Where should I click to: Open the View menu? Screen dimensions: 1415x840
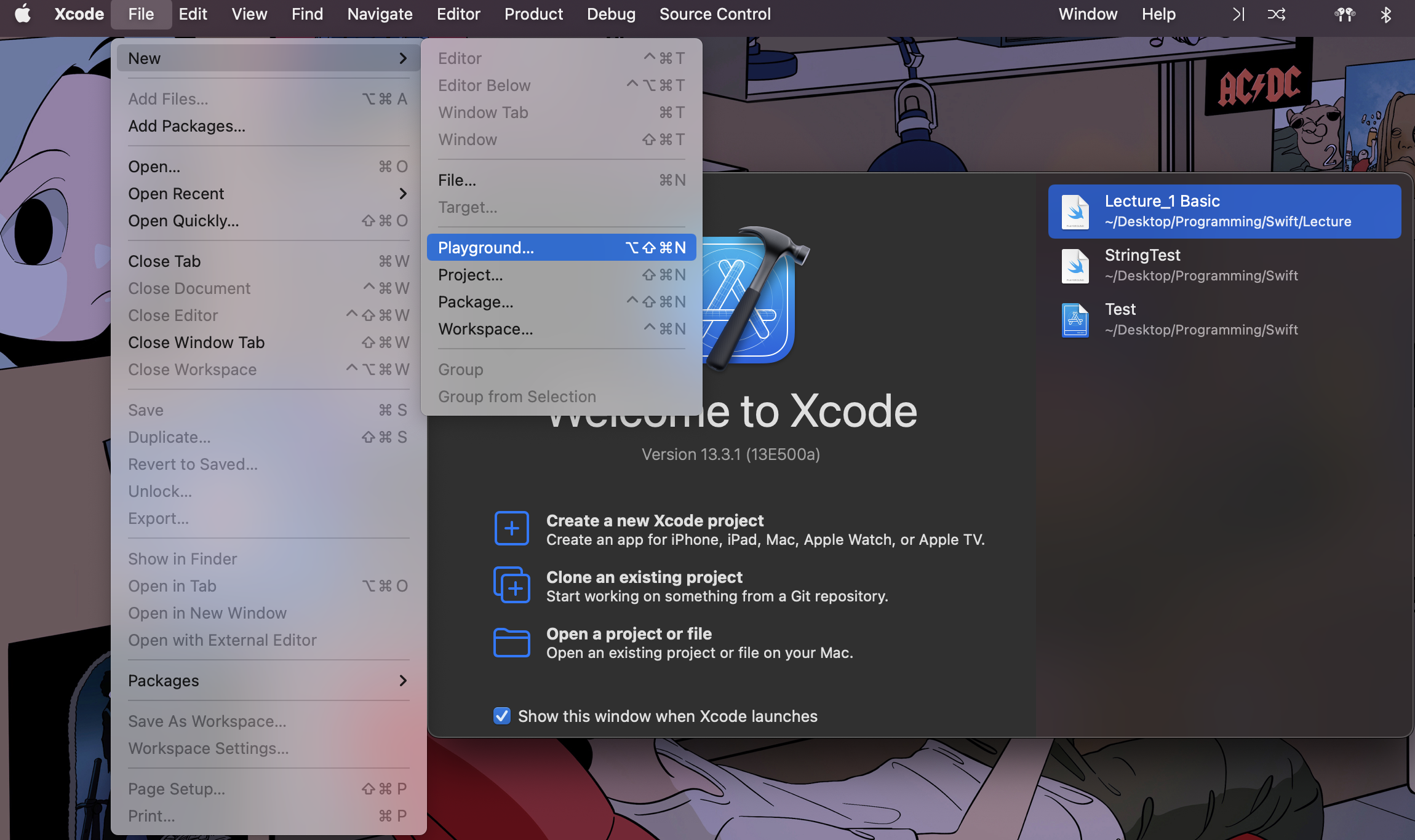(x=249, y=14)
